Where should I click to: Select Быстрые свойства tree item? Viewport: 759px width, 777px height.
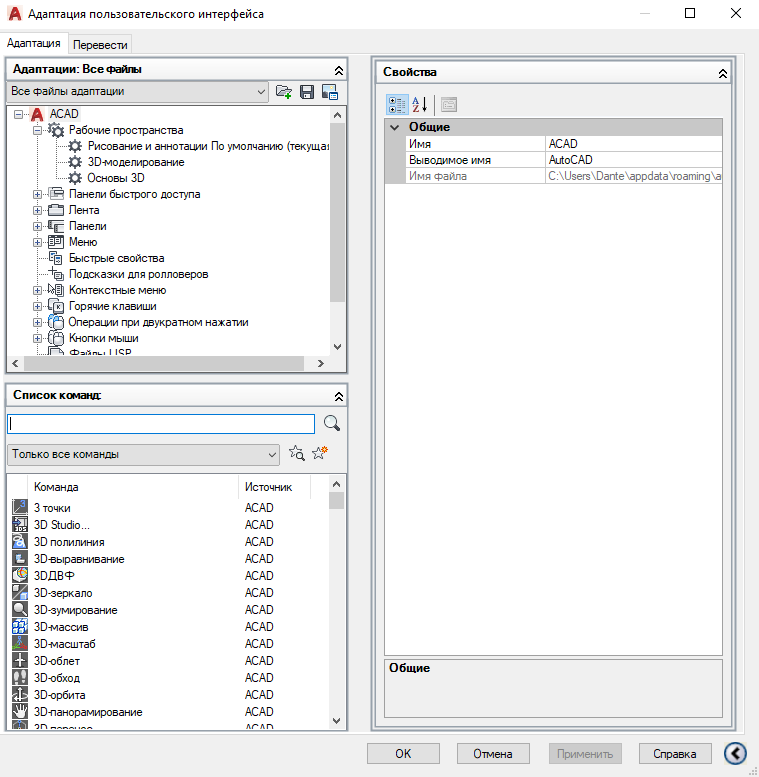pyautogui.click(x=116, y=258)
